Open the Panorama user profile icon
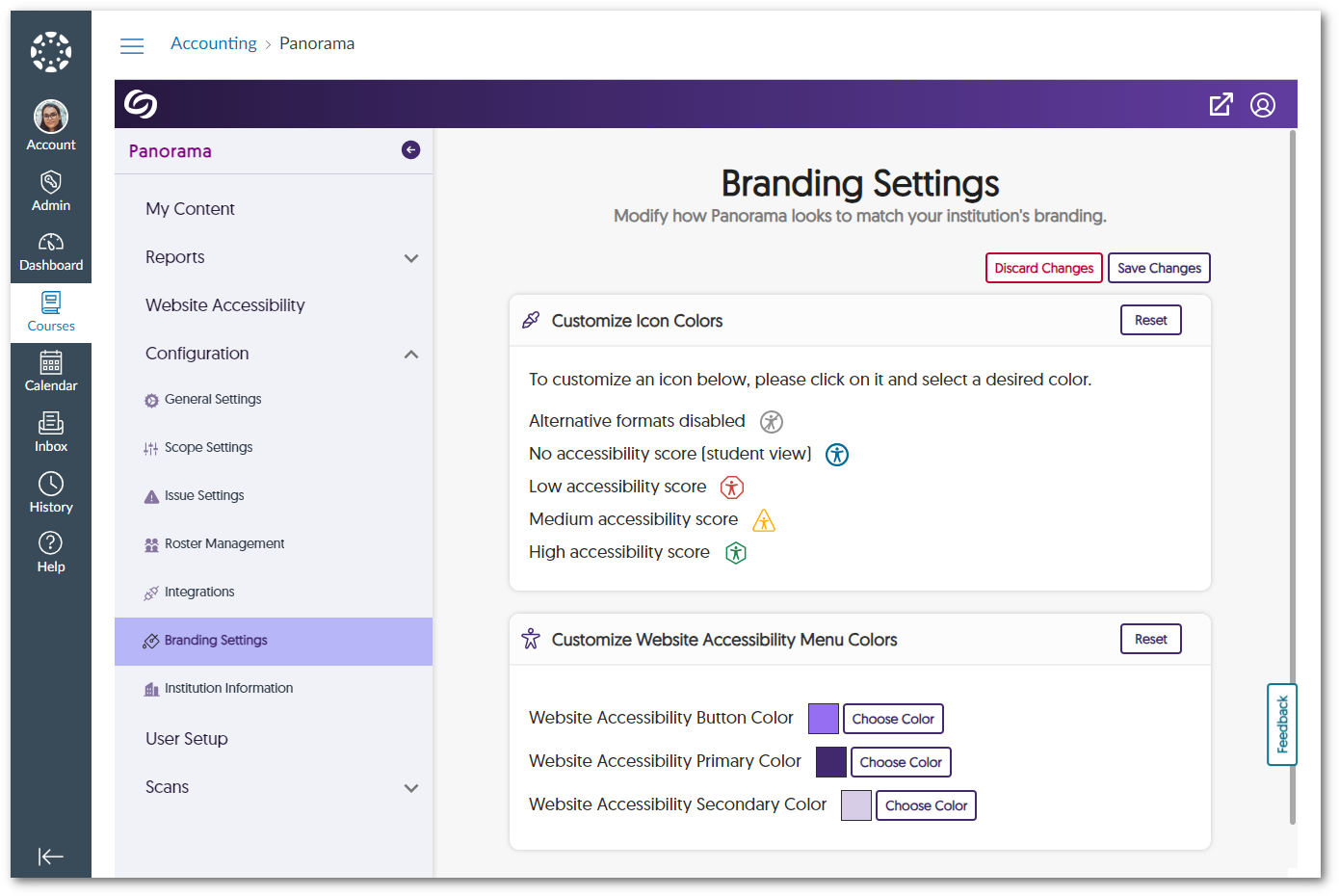The height and width of the screenshot is (896, 1339). click(1263, 105)
